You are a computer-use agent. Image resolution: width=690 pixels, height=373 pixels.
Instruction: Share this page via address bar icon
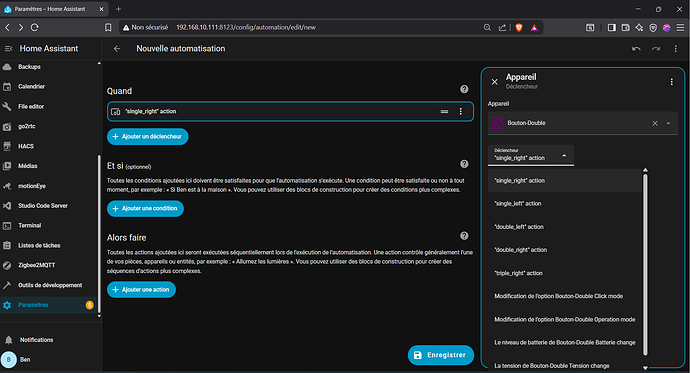pyautogui.click(x=502, y=27)
